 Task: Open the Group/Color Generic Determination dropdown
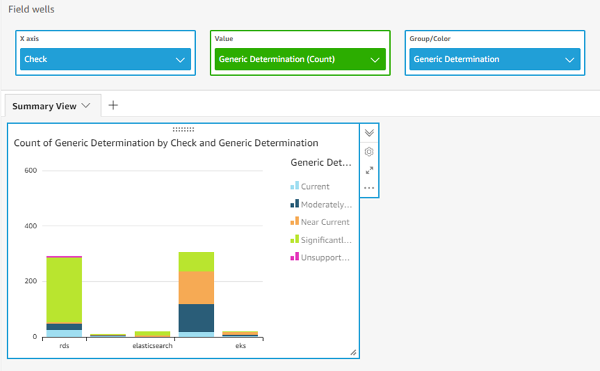(x=570, y=60)
